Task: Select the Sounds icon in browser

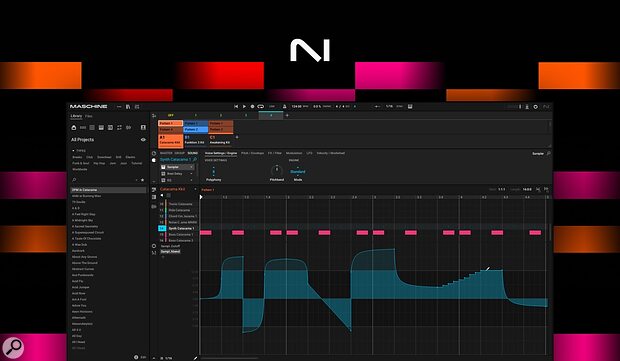Action: pos(92,127)
